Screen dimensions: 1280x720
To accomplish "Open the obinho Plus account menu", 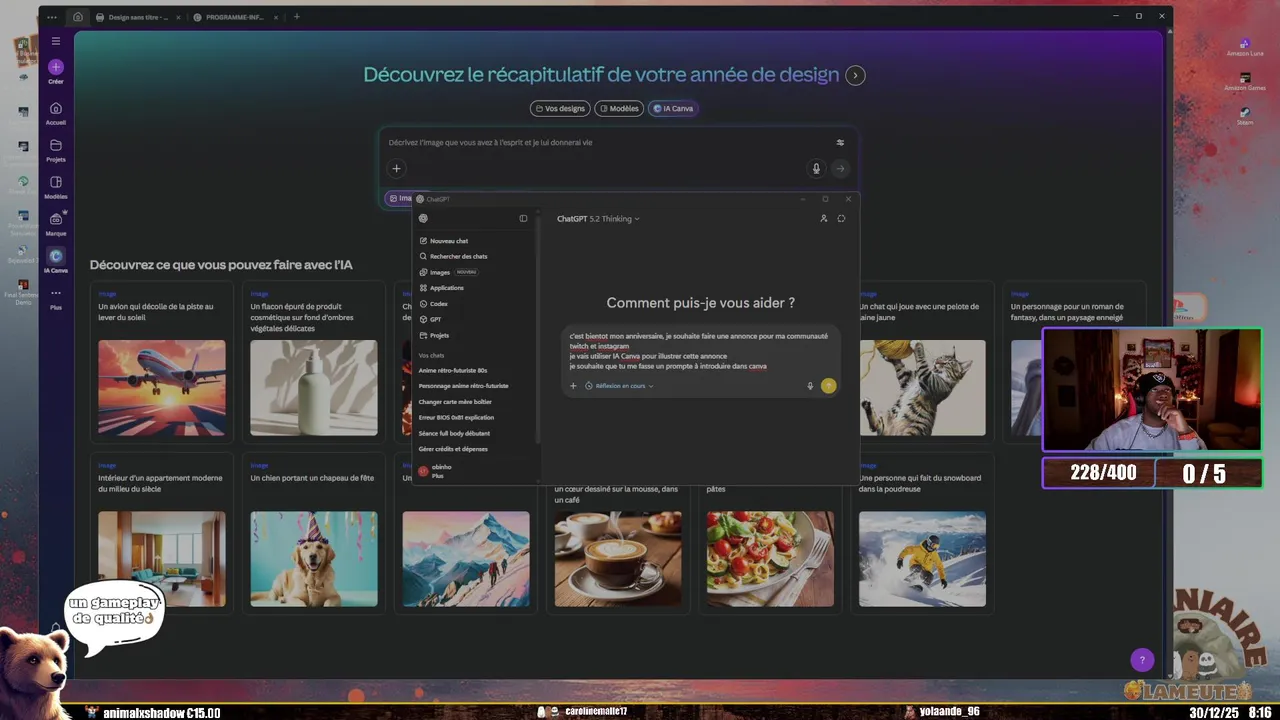I will [436, 471].
